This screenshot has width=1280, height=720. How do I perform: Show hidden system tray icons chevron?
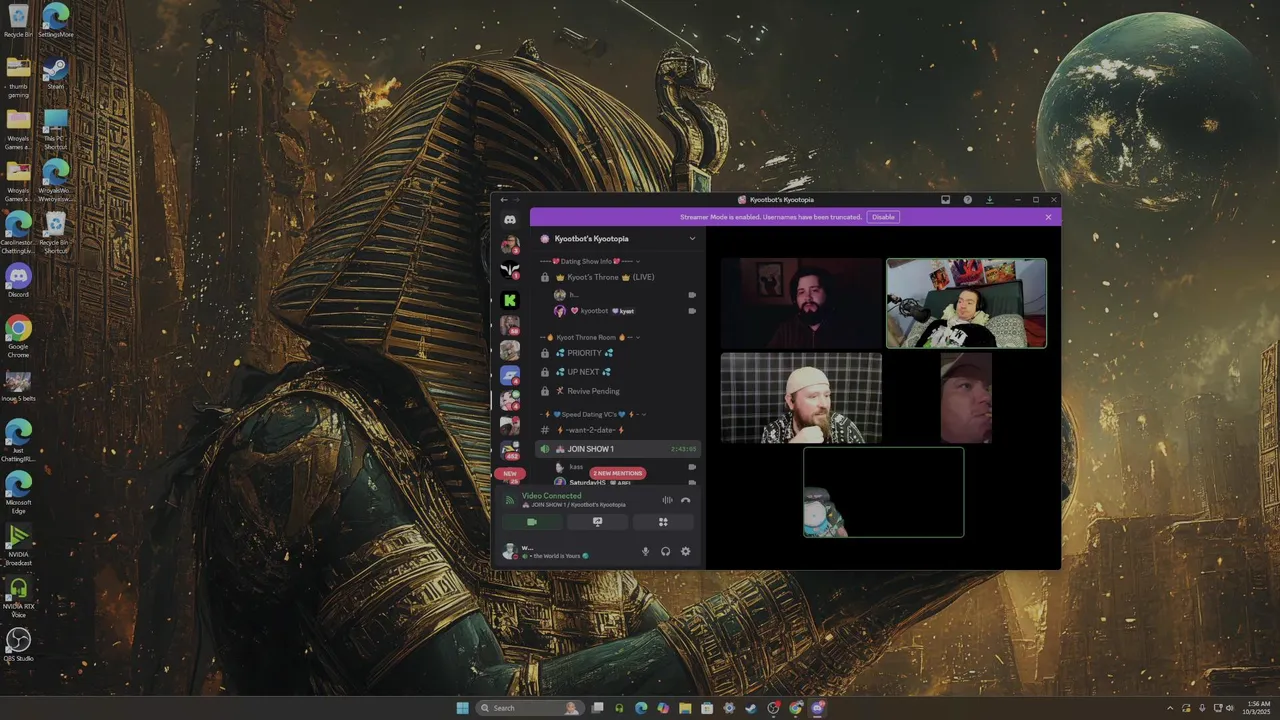(1171, 708)
